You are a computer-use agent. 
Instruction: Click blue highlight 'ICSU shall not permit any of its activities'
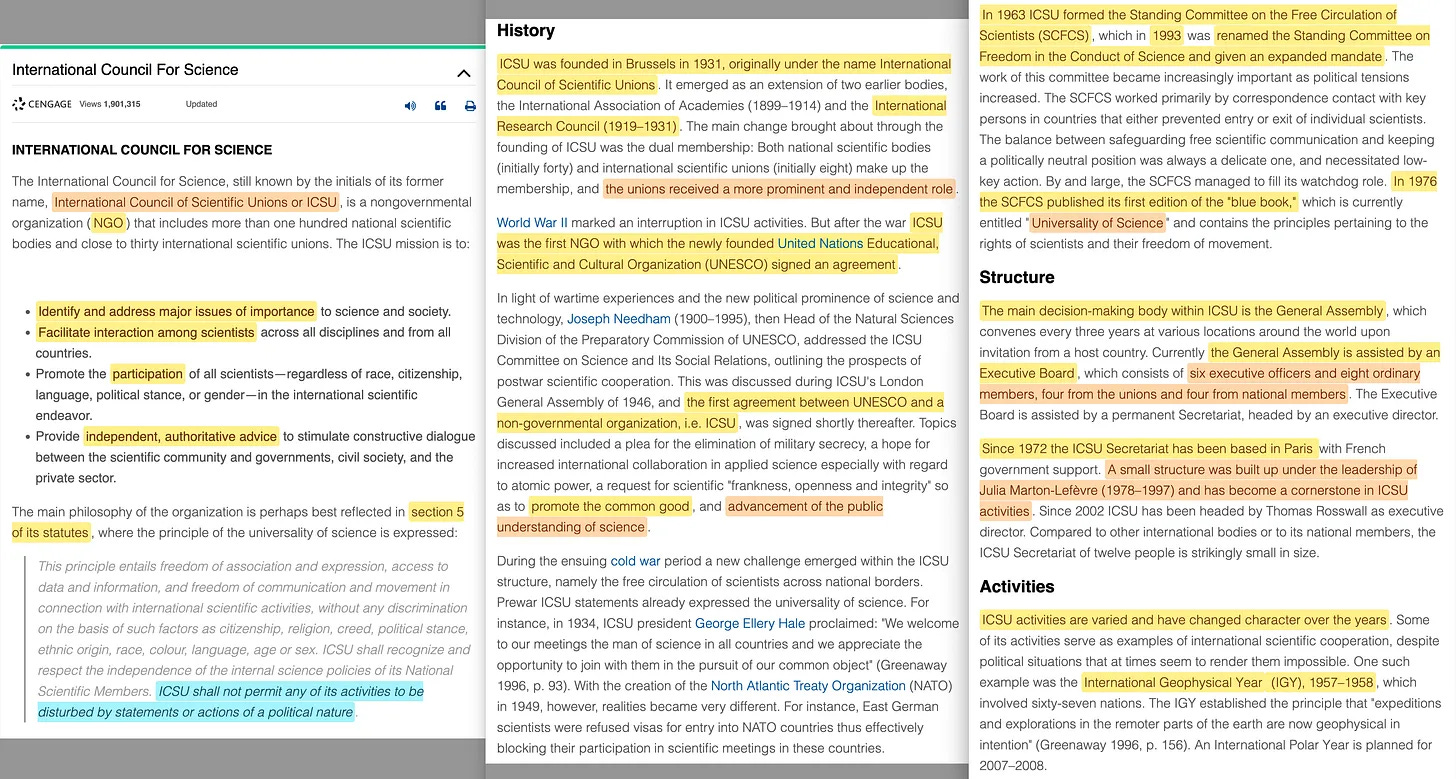tap(291, 691)
